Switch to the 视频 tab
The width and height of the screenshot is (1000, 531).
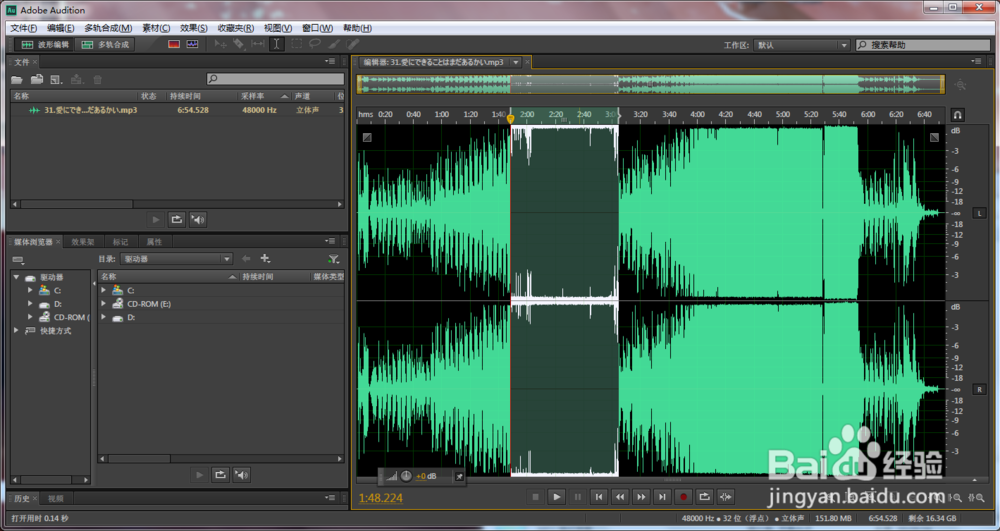click(x=55, y=498)
